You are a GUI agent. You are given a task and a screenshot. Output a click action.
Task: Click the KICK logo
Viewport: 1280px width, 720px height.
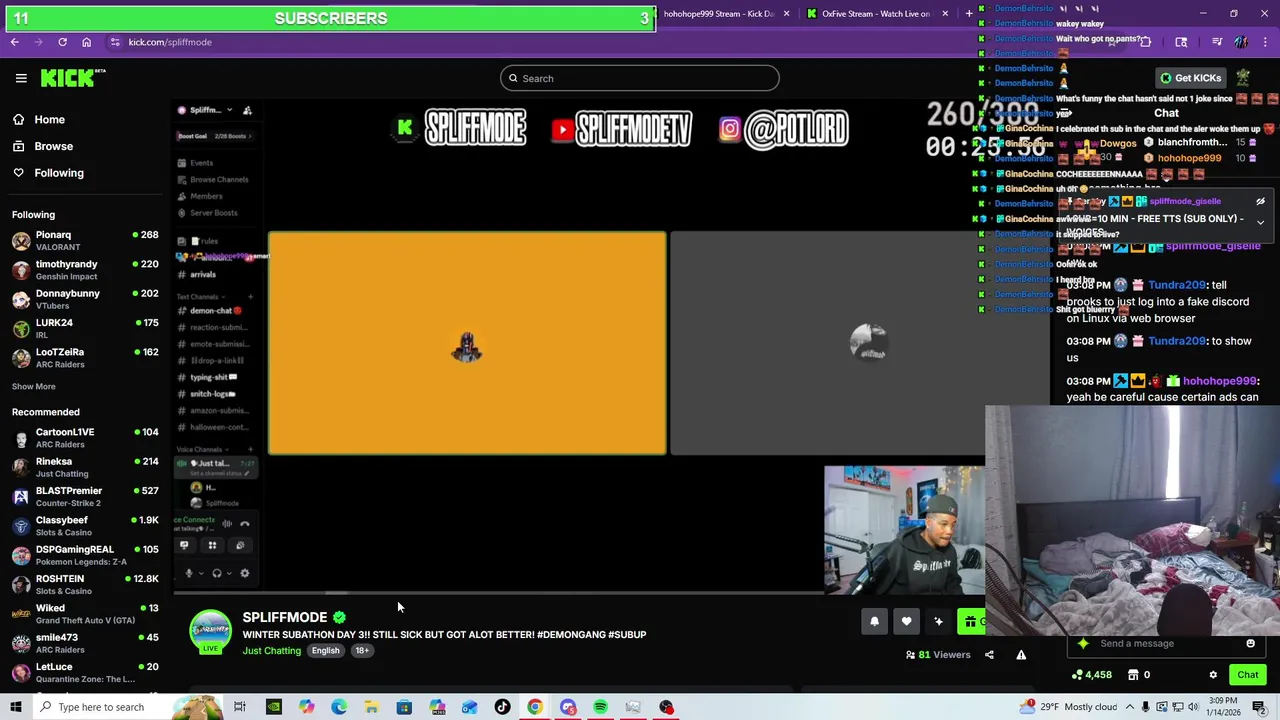[73, 78]
